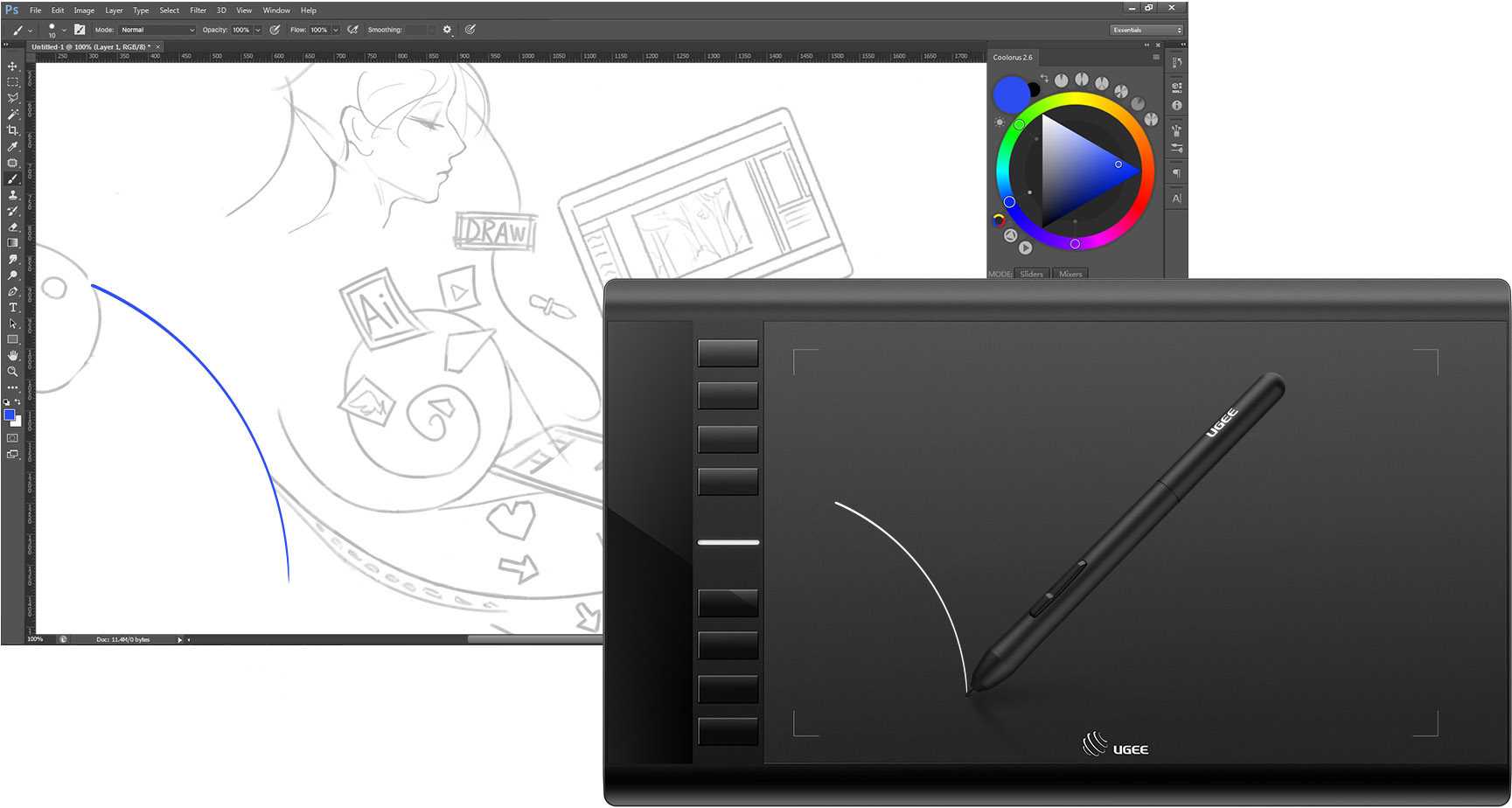Select the Eraser tool
The image size is (1512, 808).
(12, 226)
